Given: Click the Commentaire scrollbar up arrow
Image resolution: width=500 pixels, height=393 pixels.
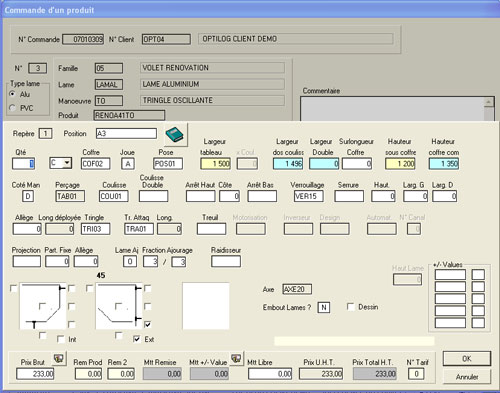Looking at the screenshot, I should coord(489,102).
